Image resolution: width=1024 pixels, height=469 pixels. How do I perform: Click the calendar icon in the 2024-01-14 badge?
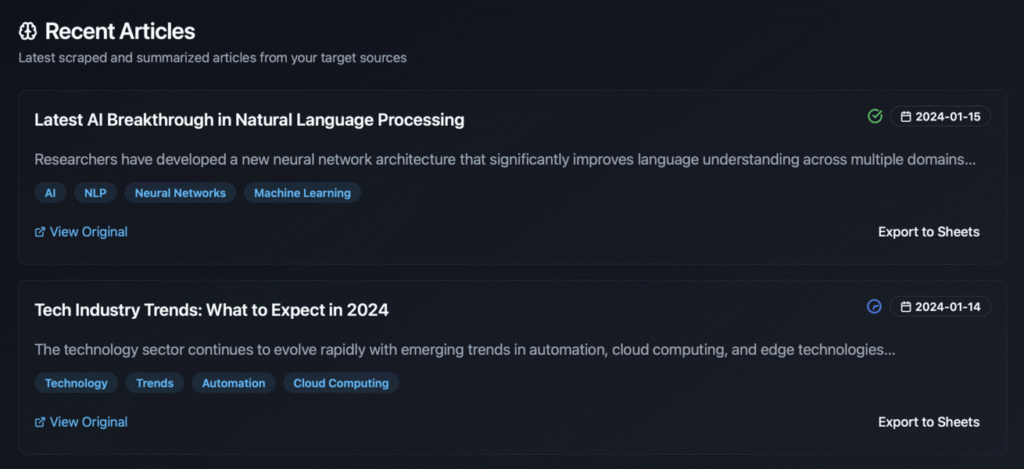905,307
